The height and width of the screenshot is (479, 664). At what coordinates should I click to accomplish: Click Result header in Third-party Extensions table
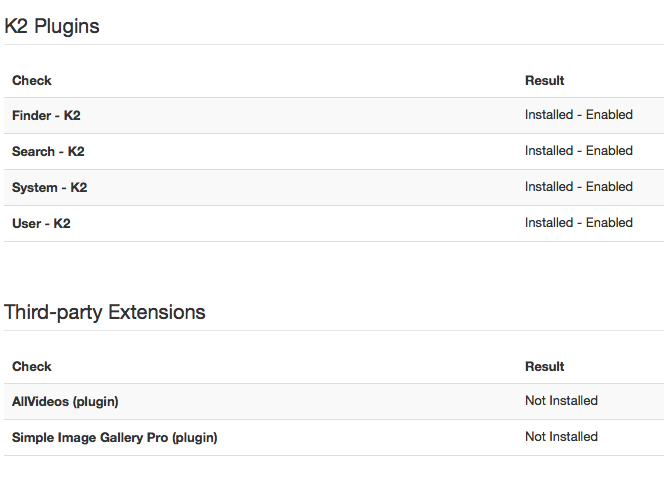pos(545,366)
